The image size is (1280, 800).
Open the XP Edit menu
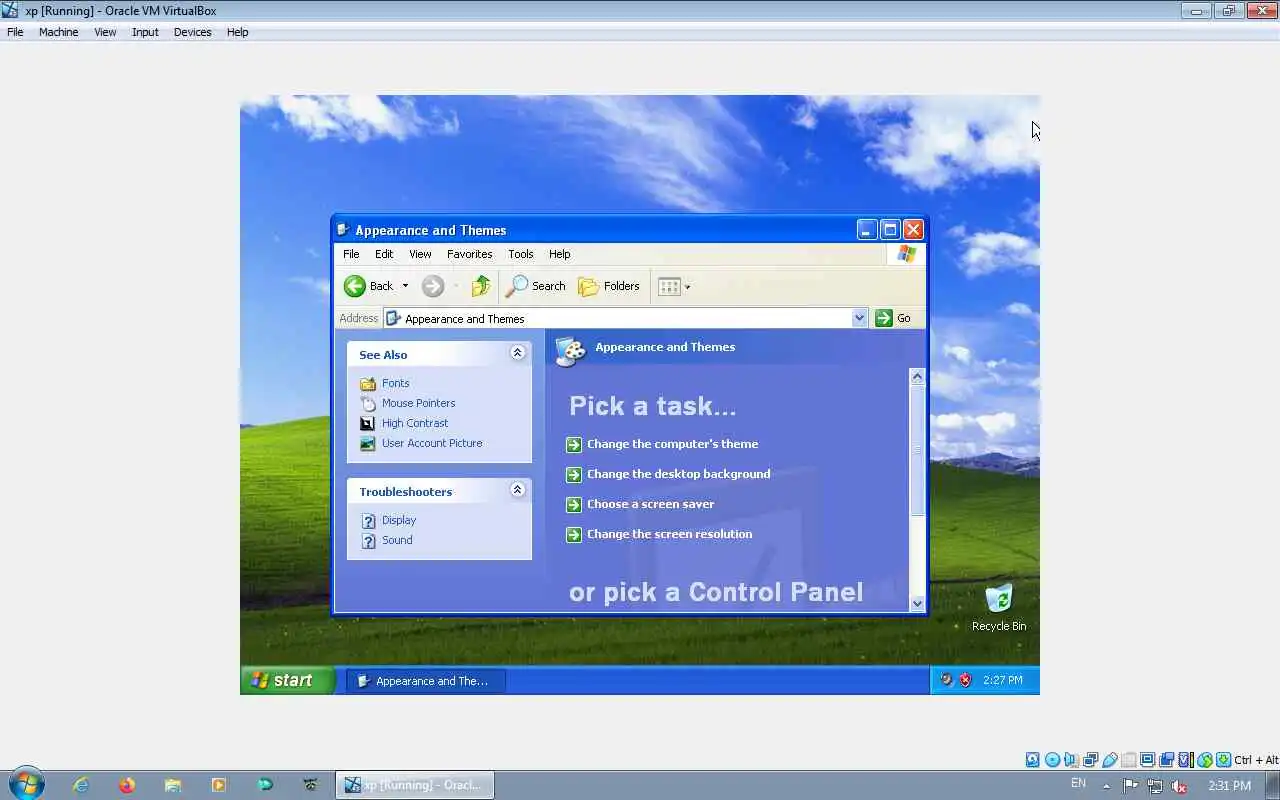coord(384,254)
